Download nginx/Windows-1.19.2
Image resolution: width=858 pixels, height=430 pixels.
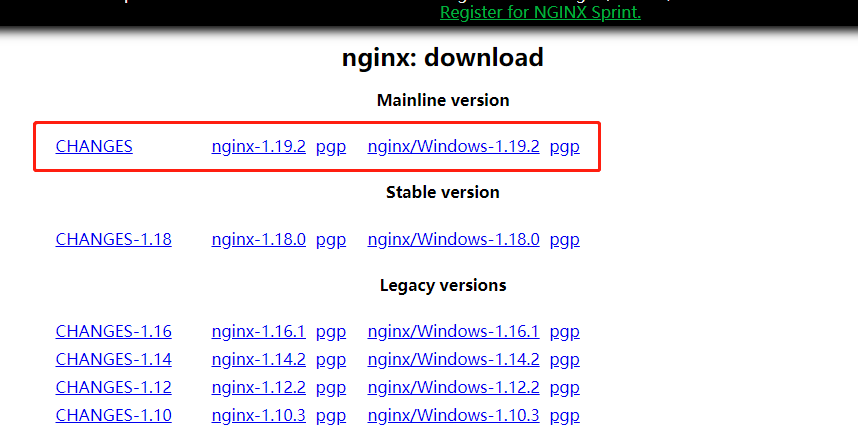pyautogui.click(x=453, y=146)
